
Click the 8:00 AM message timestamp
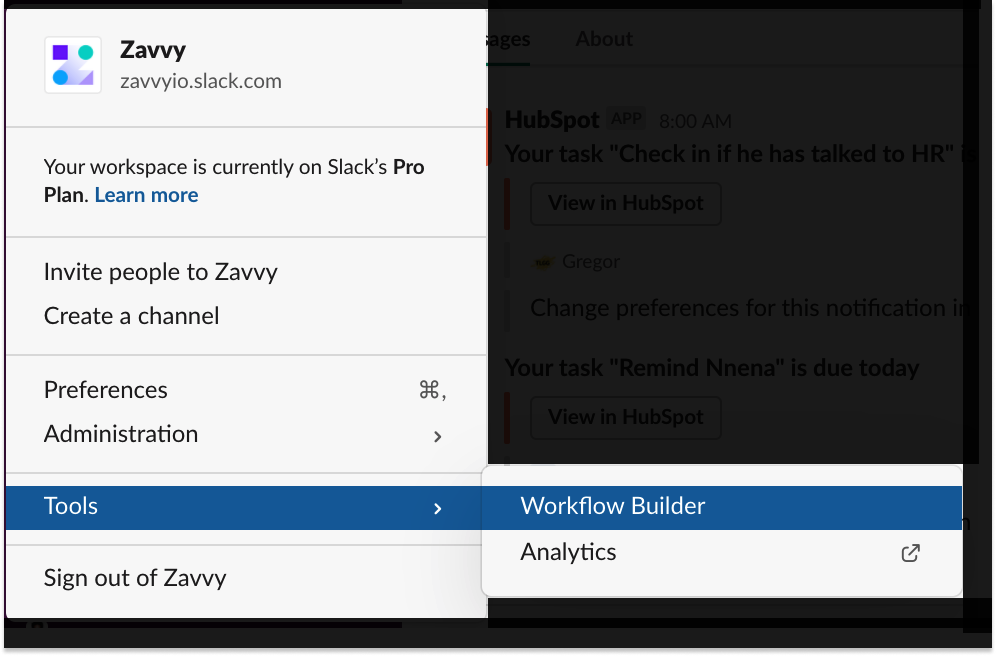point(695,120)
